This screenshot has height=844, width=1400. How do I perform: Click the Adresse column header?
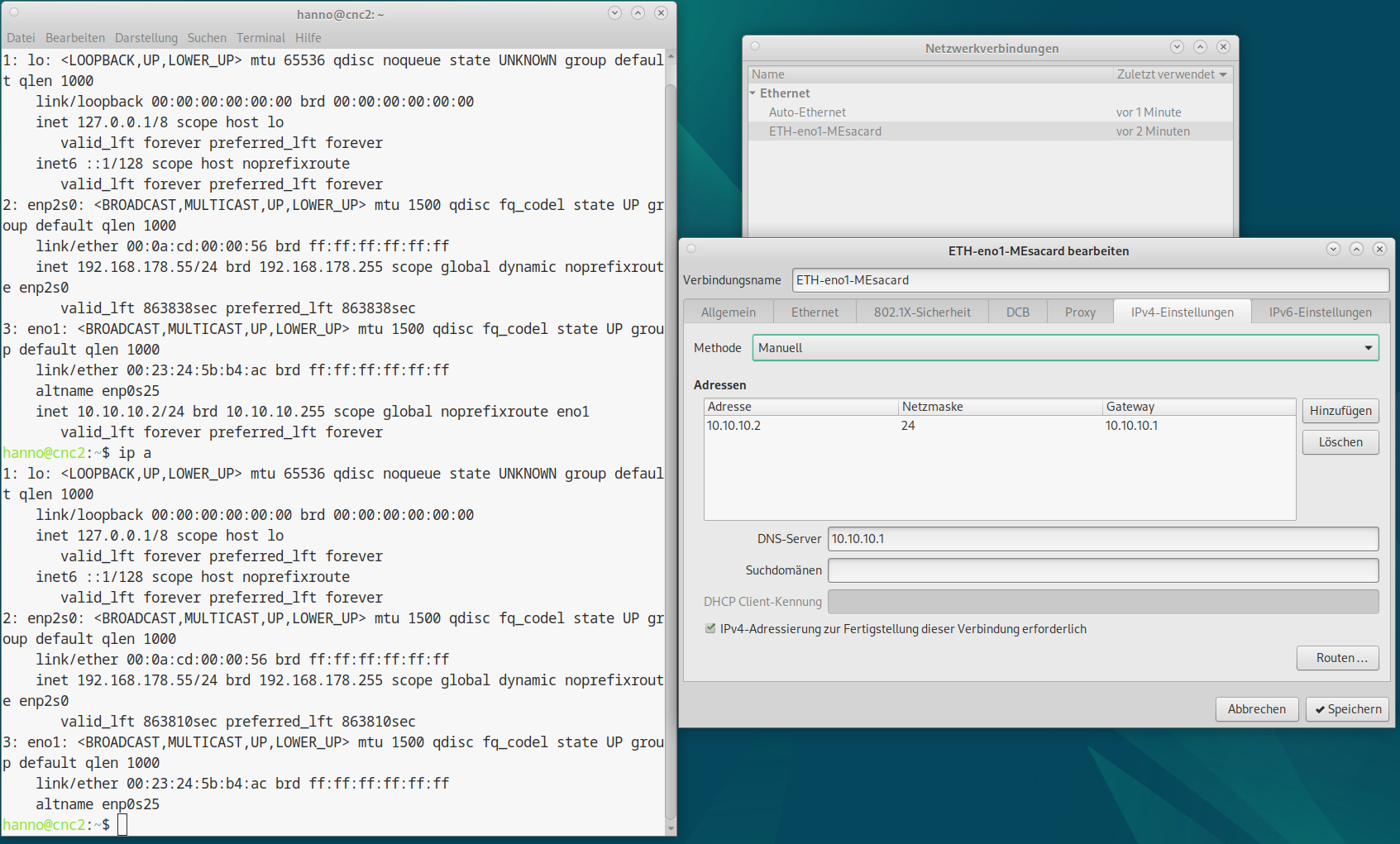801,407
